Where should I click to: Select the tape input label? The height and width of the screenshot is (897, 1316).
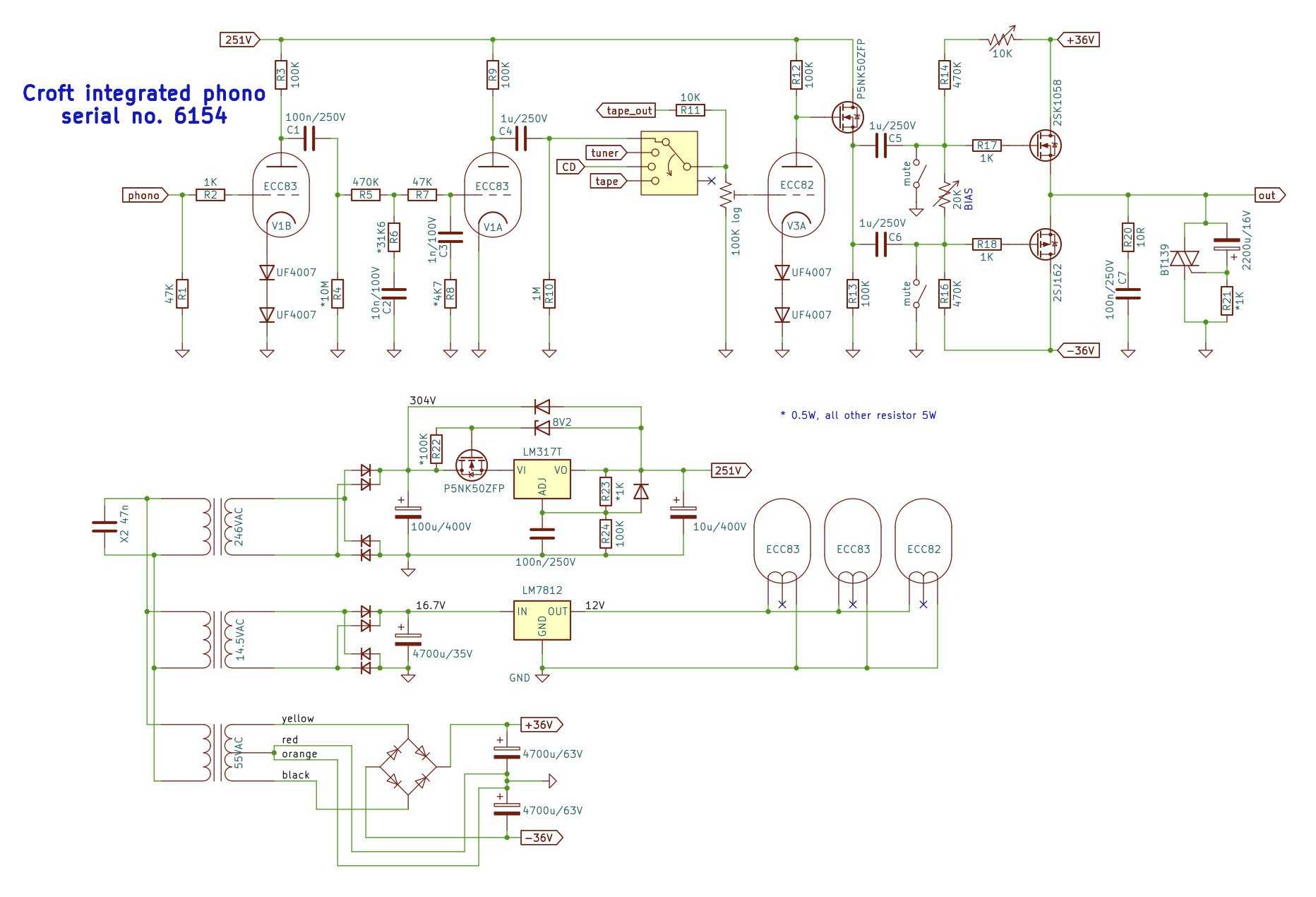pos(608,181)
